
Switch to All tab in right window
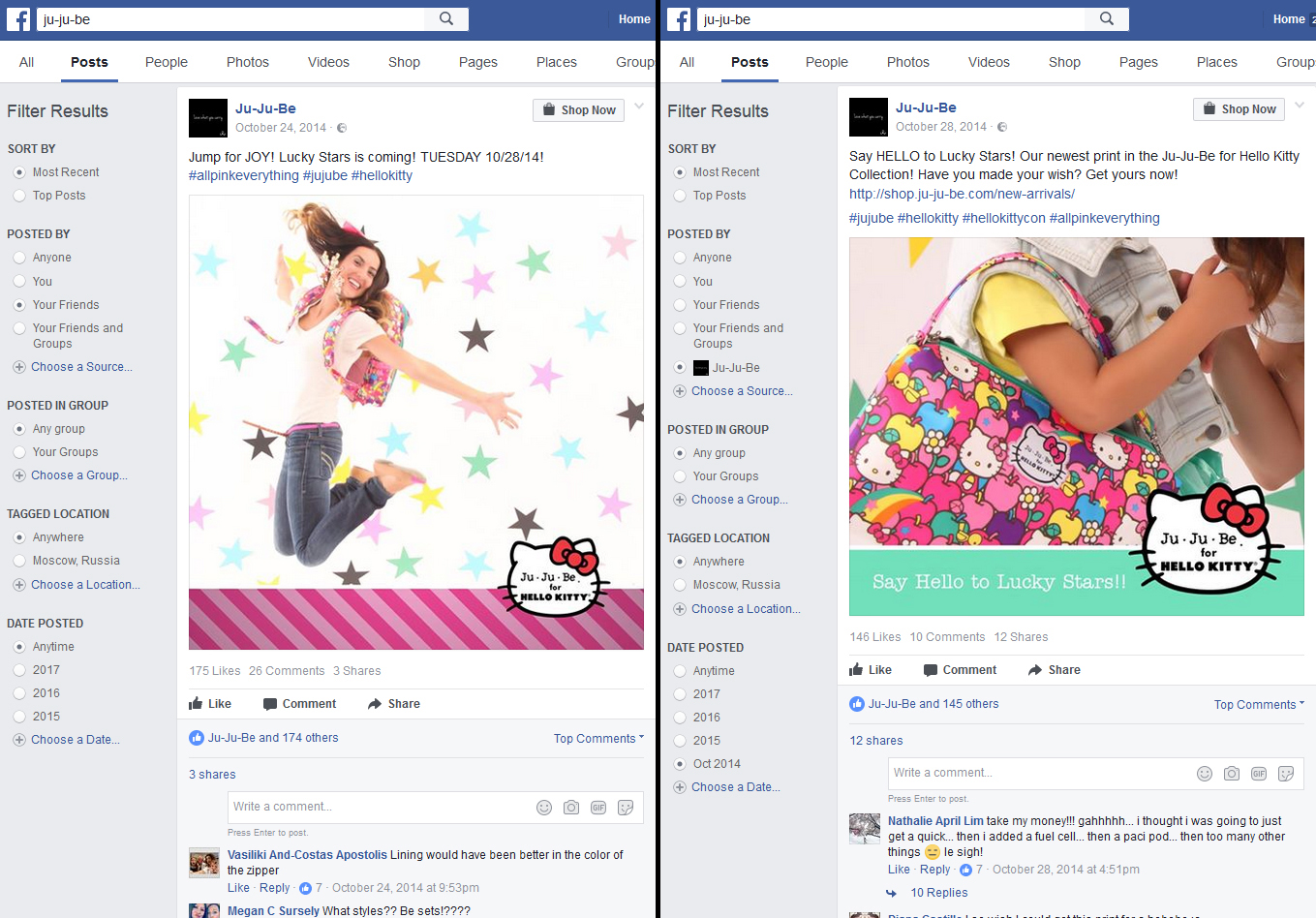(x=687, y=62)
